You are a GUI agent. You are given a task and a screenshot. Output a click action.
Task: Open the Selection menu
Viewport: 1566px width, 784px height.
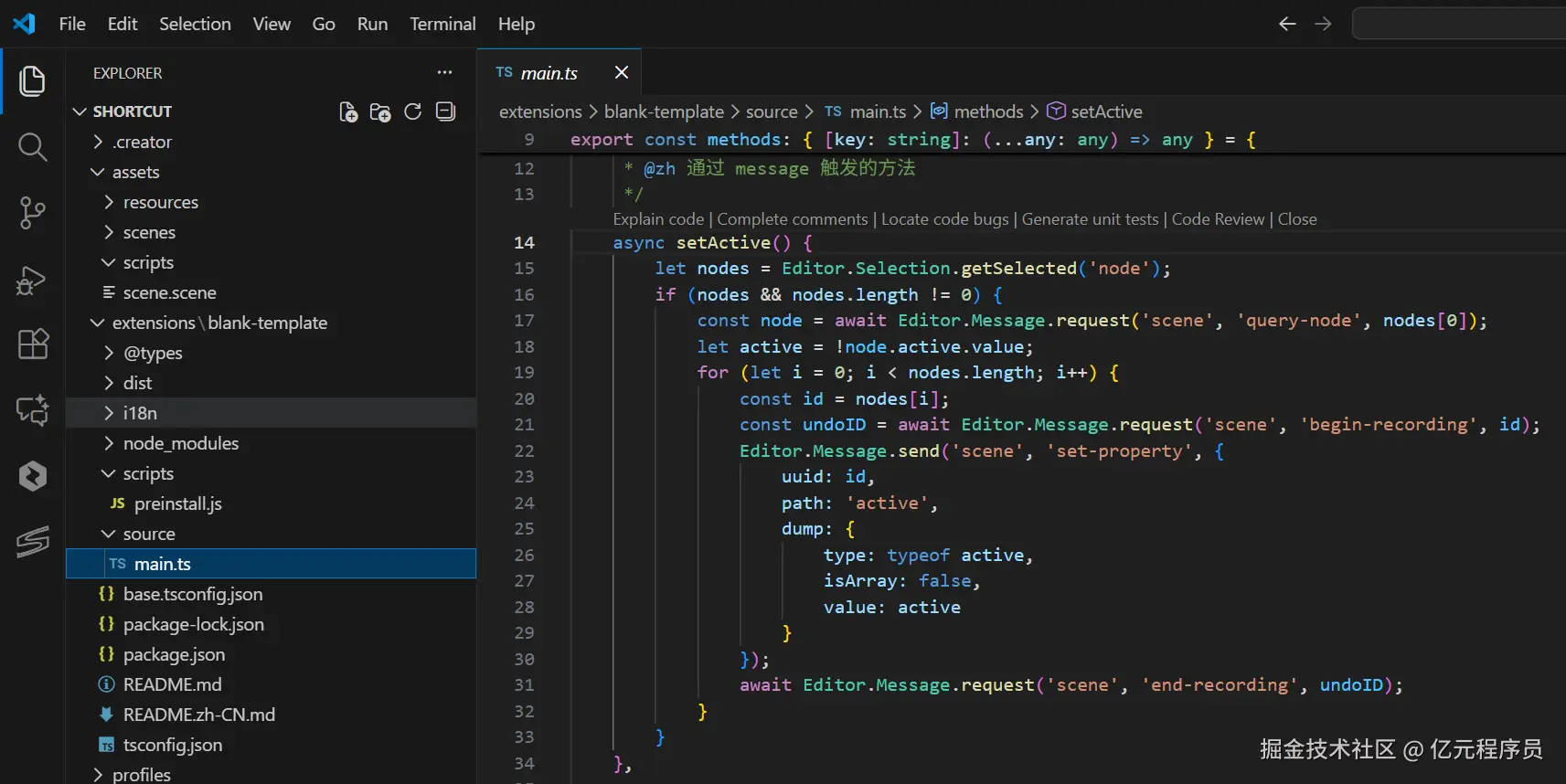(x=195, y=24)
